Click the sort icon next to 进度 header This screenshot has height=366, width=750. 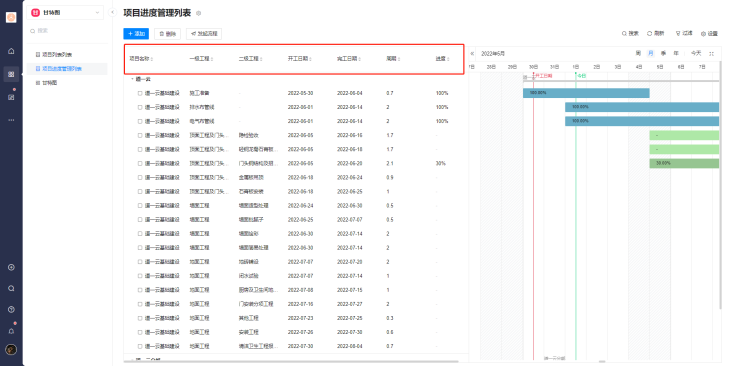point(448,59)
